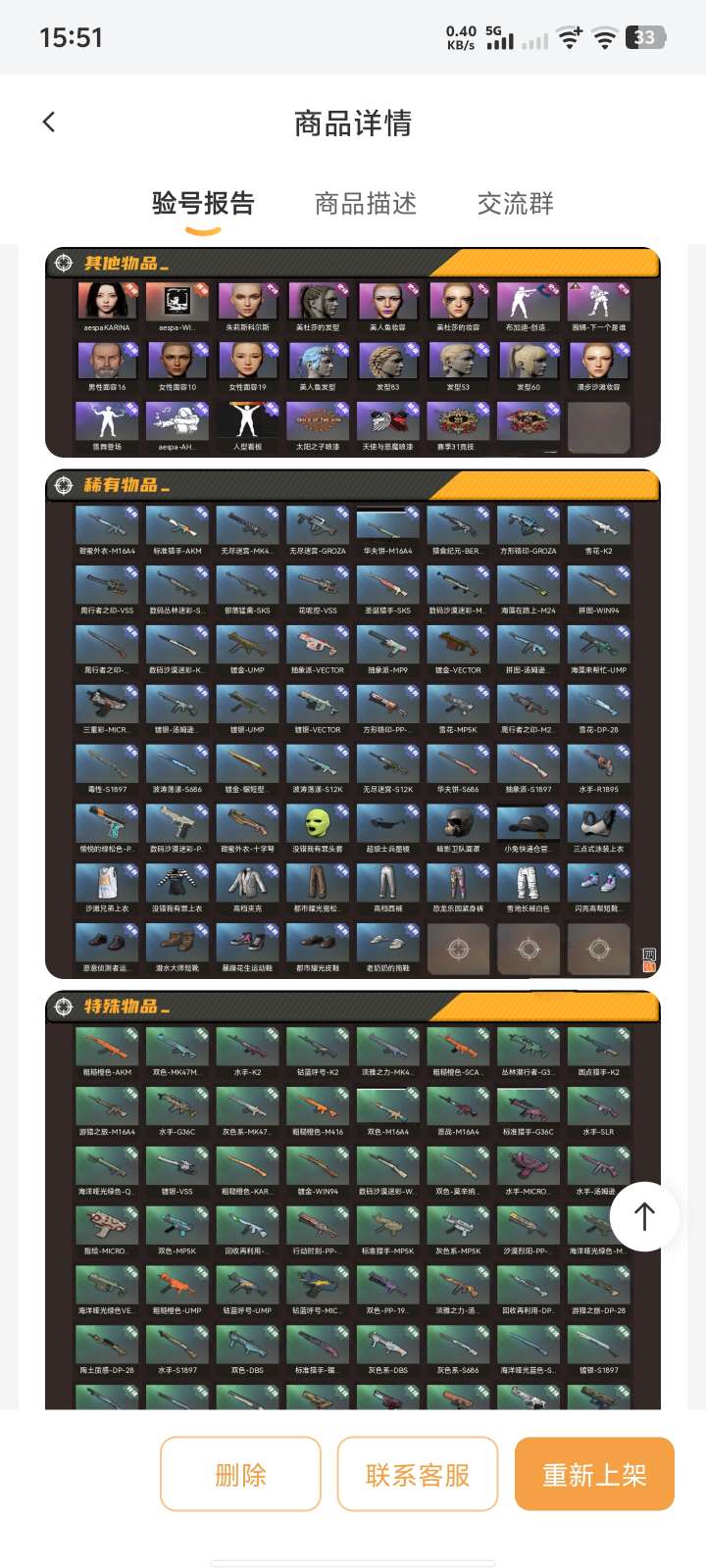
Task: Tap the 人型看板 emote icon
Action: pos(247,421)
